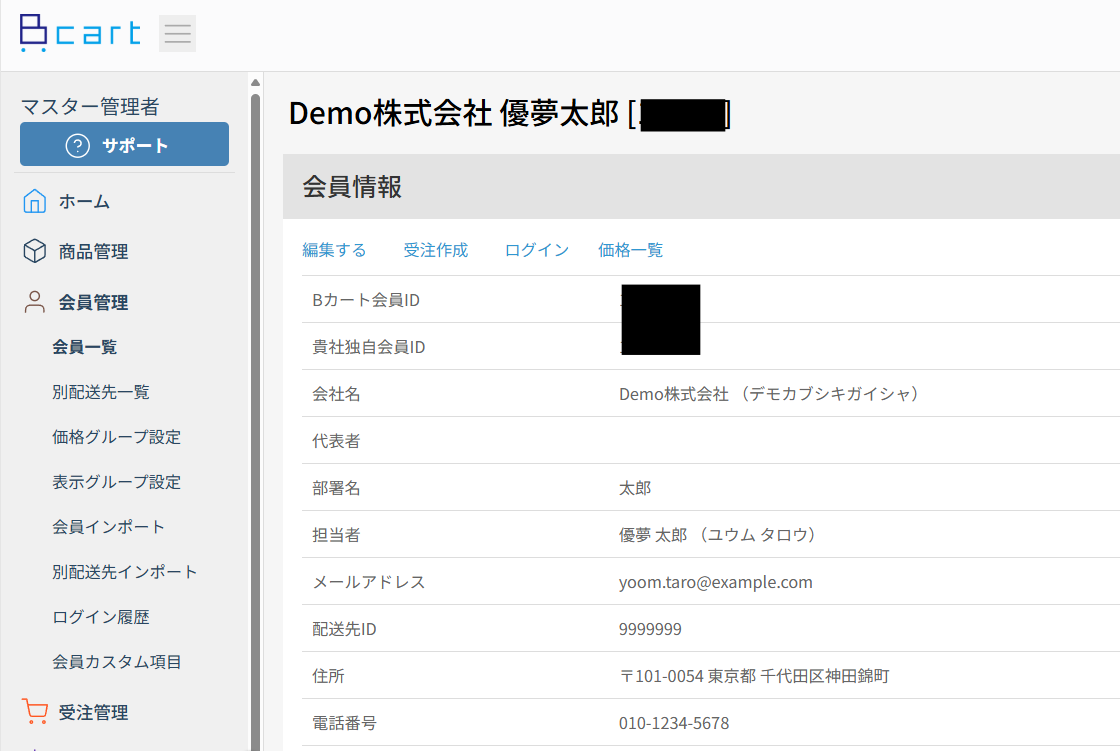1120x751 pixels.
Task: Click 編集する link
Action: 334,250
